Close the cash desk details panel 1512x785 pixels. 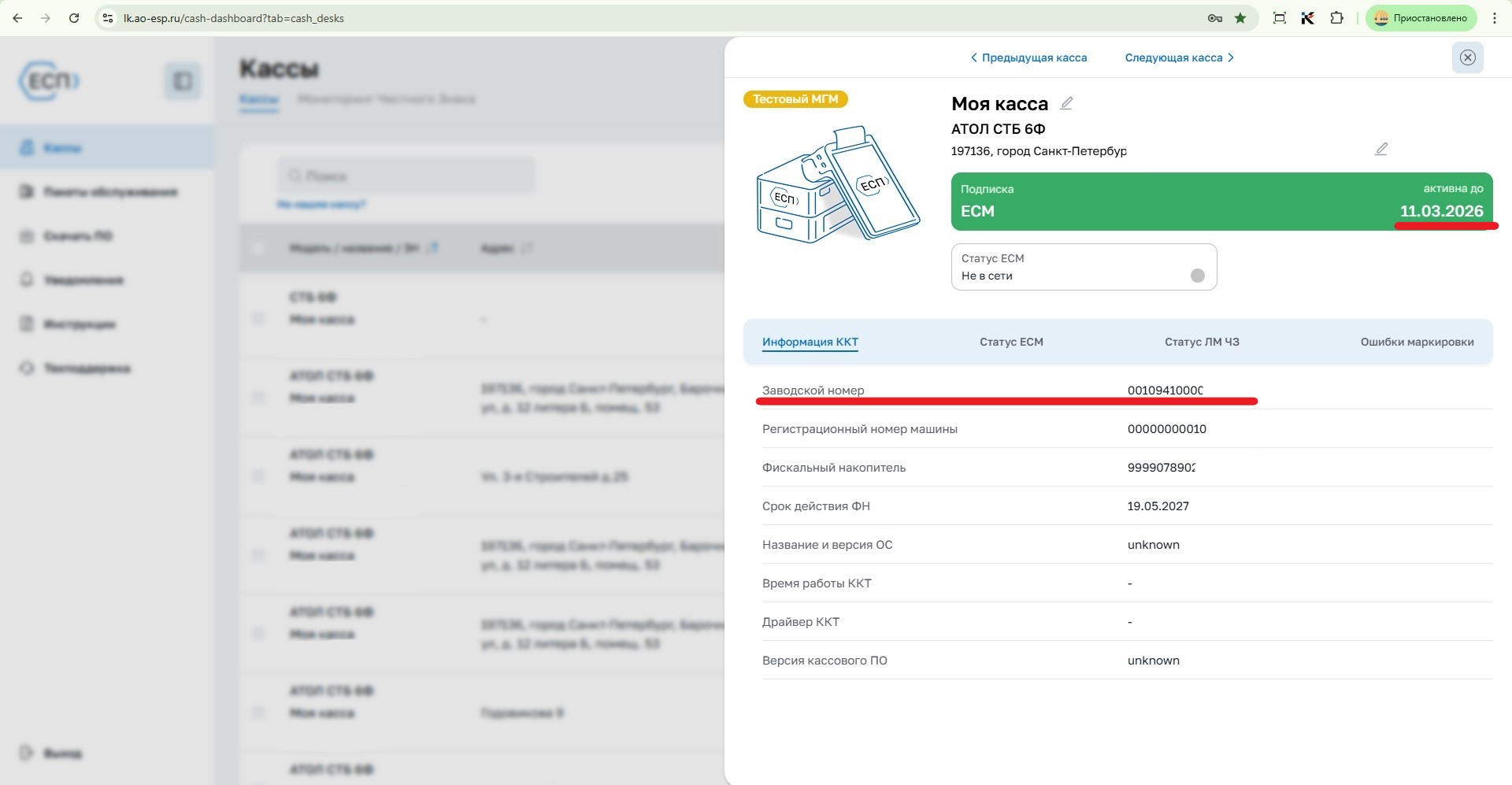pyautogui.click(x=1467, y=57)
